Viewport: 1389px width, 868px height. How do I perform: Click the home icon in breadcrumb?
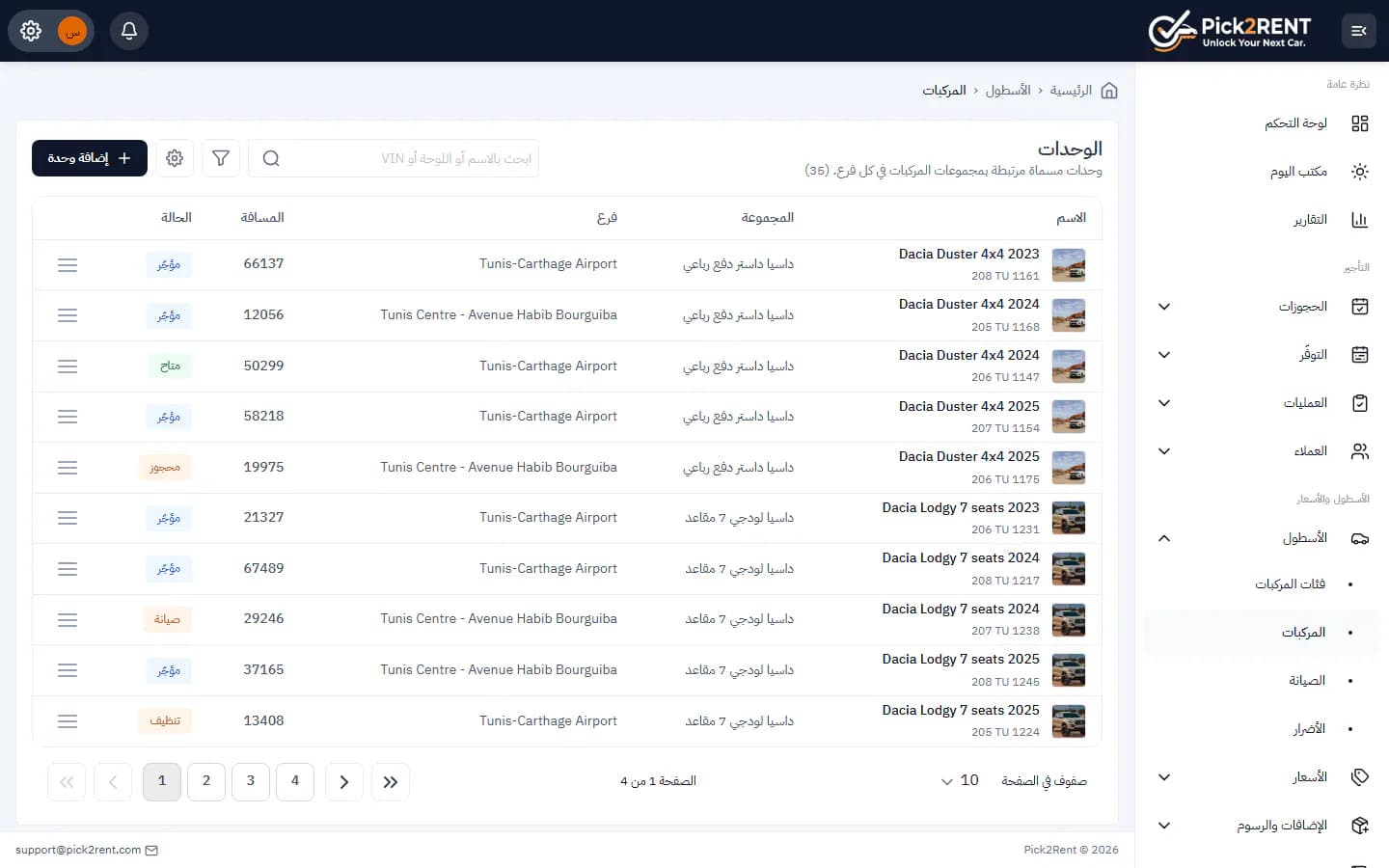pos(1109,91)
